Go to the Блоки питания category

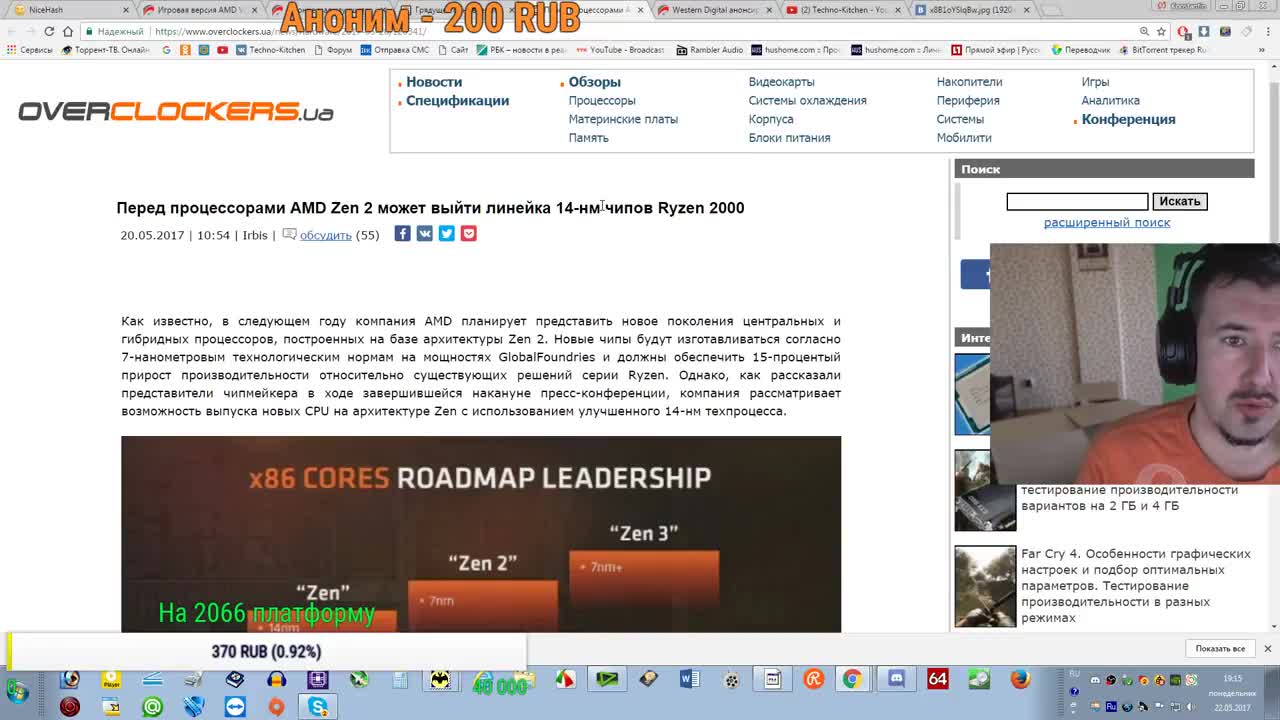(789, 138)
